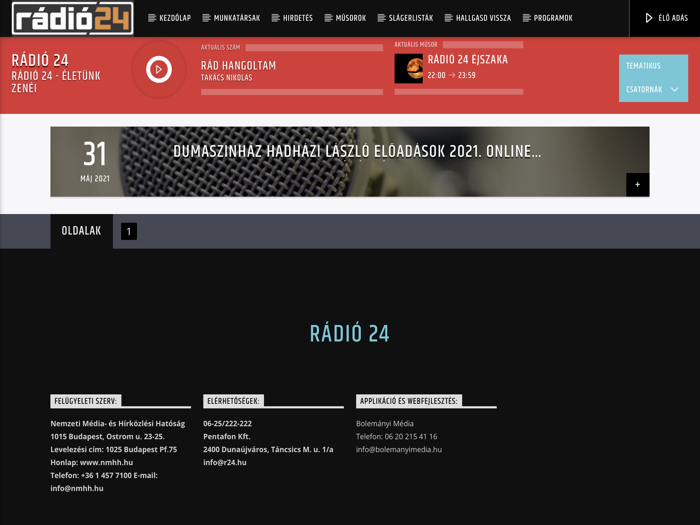700x525 pixels.
Task: Click the address 2400 Dunaújváros, Táncsics M. u. 1/a
Action: pos(268,450)
